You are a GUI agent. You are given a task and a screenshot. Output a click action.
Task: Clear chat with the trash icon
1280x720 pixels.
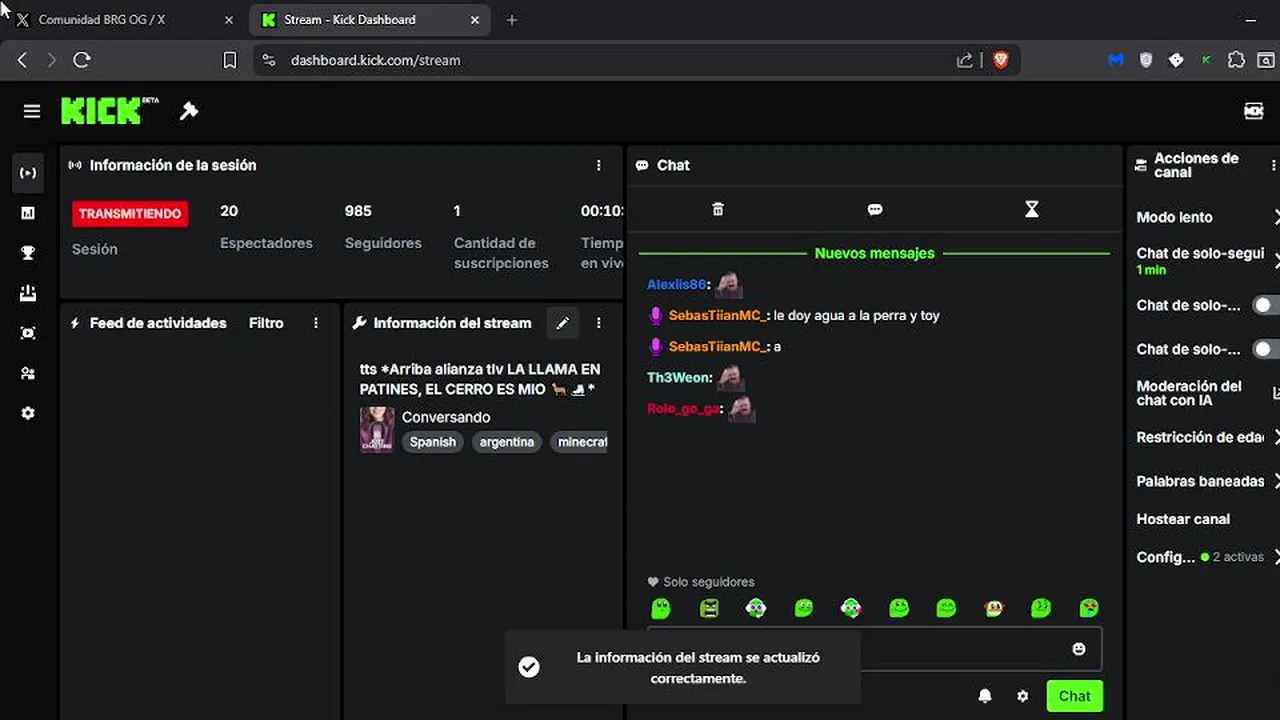click(717, 209)
